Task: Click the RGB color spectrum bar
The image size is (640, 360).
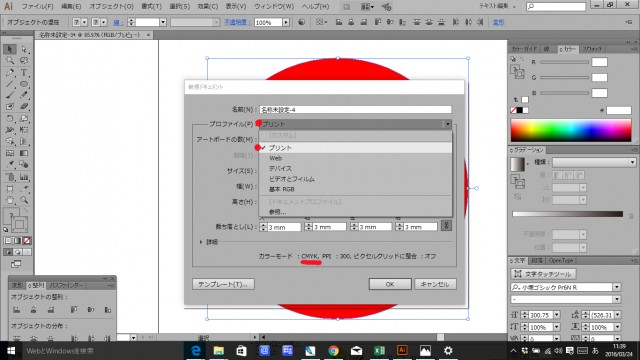Action: [571, 131]
